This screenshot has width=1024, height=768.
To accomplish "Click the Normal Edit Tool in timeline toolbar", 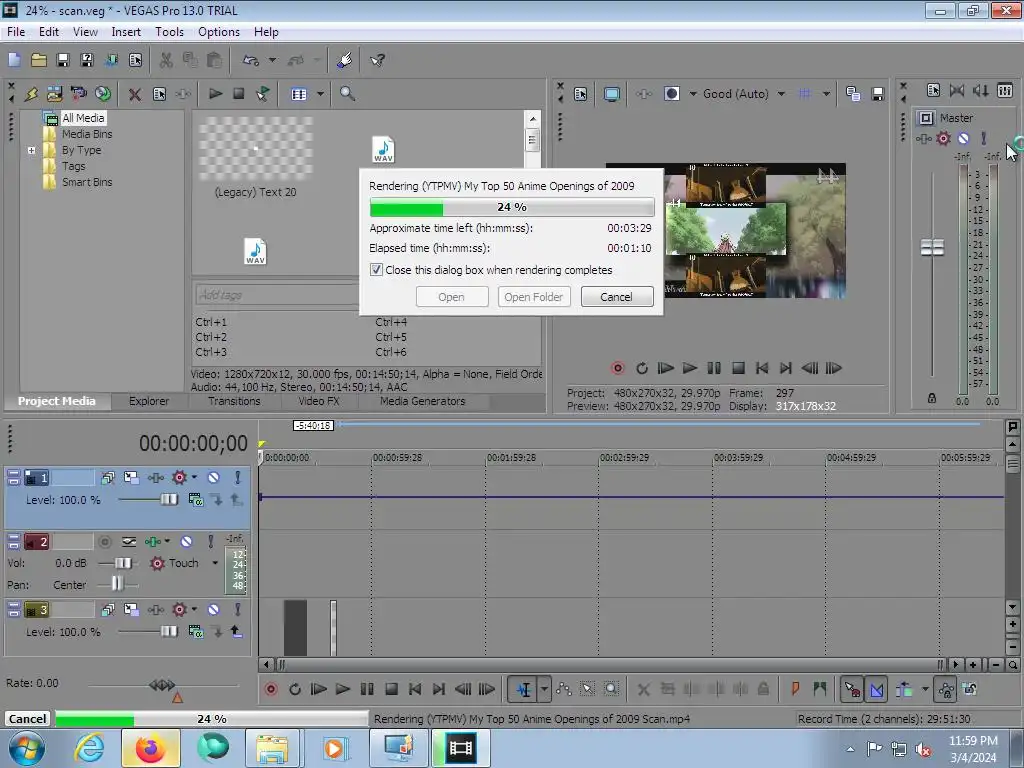I will [x=523, y=689].
